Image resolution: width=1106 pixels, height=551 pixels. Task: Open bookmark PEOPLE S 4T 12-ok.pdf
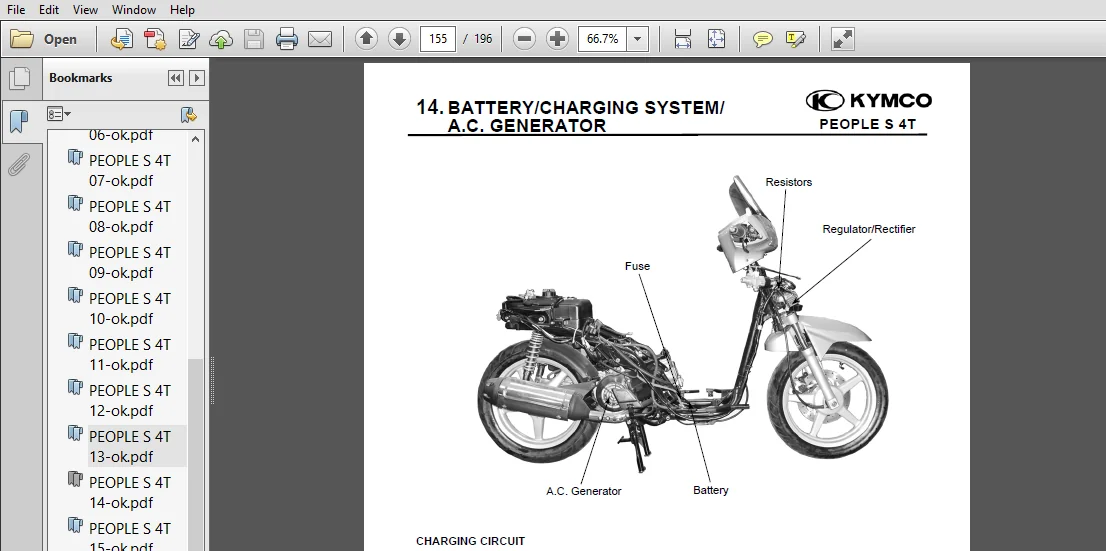click(130, 401)
